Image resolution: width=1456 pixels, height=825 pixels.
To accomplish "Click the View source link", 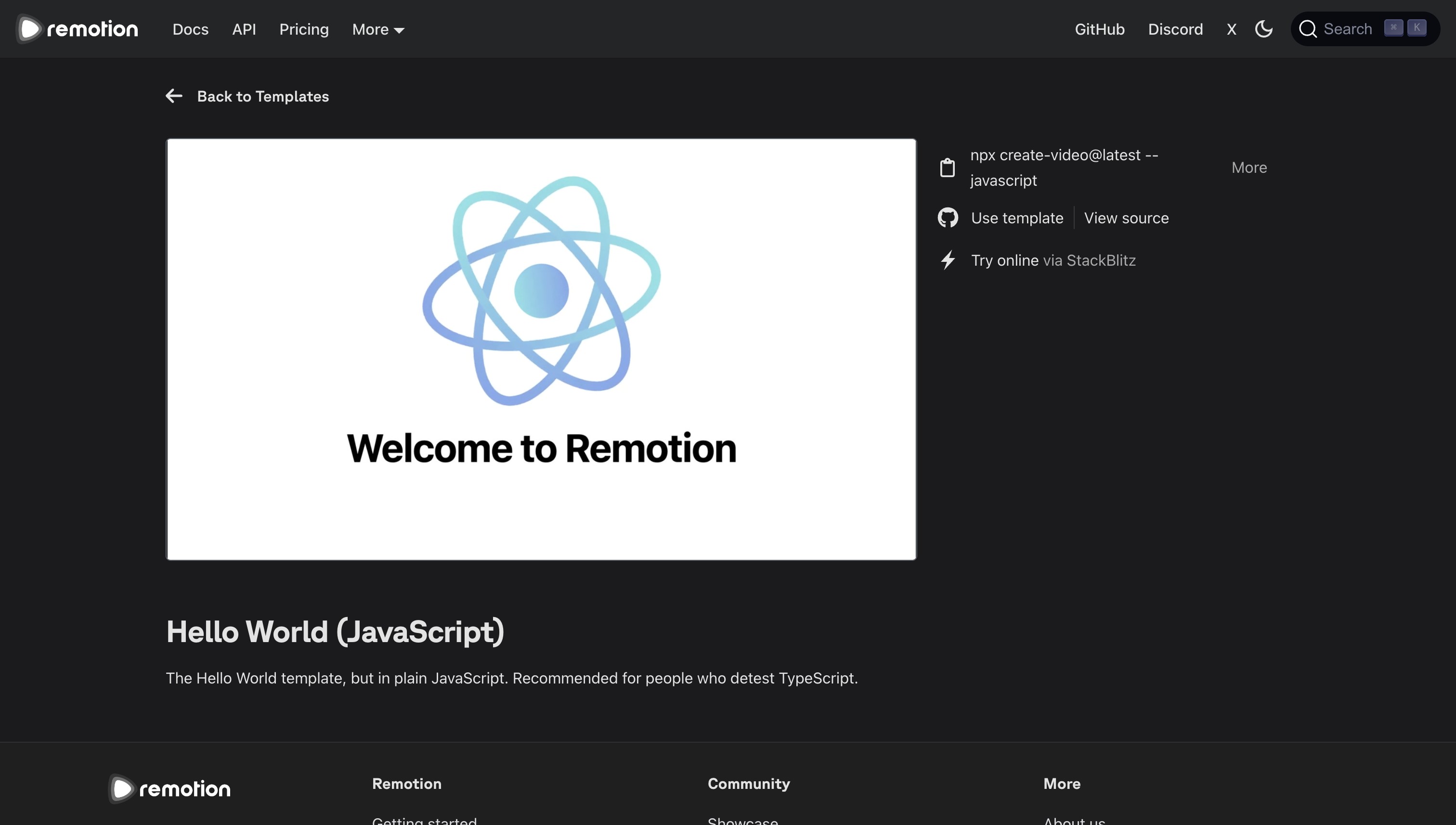I will [x=1126, y=218].
